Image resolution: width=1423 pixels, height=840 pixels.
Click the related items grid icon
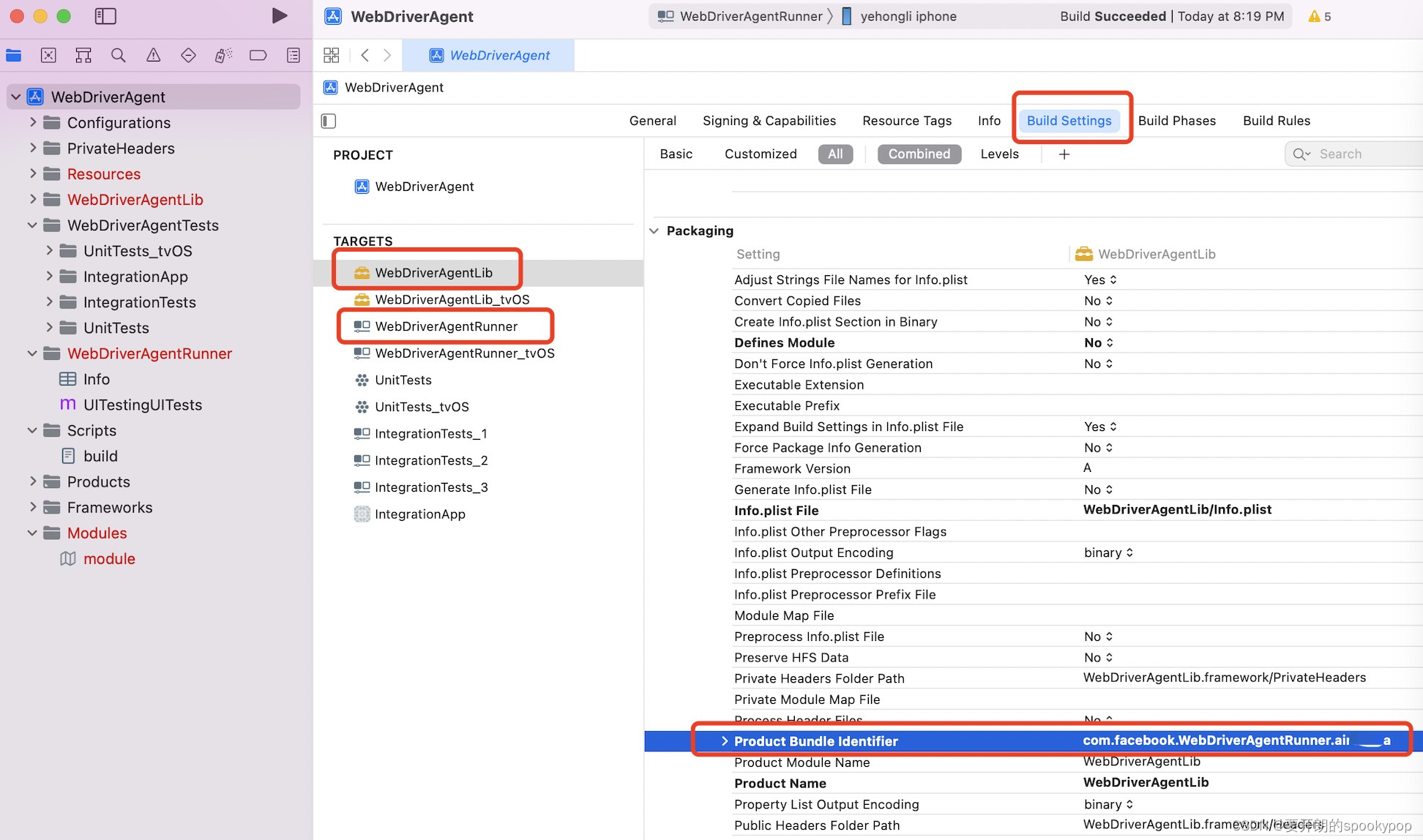click(332, 56)
